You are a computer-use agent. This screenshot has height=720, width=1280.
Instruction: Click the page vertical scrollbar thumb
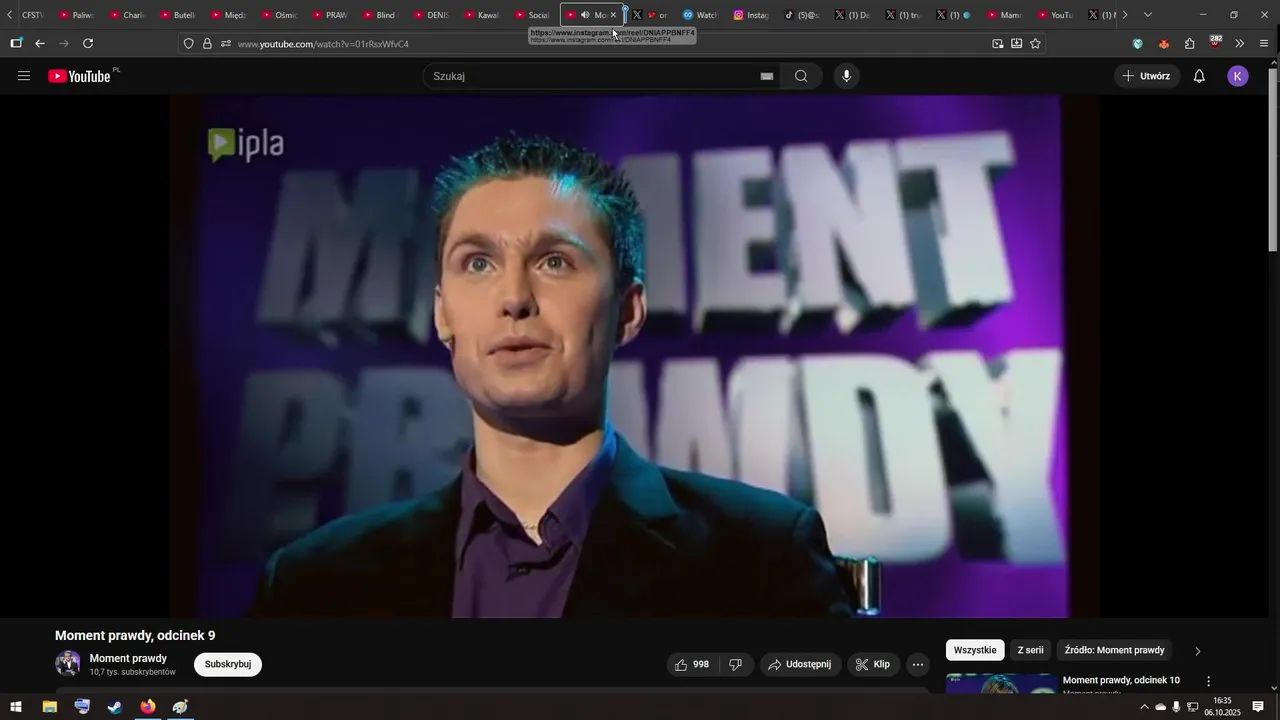(1273, 160)
